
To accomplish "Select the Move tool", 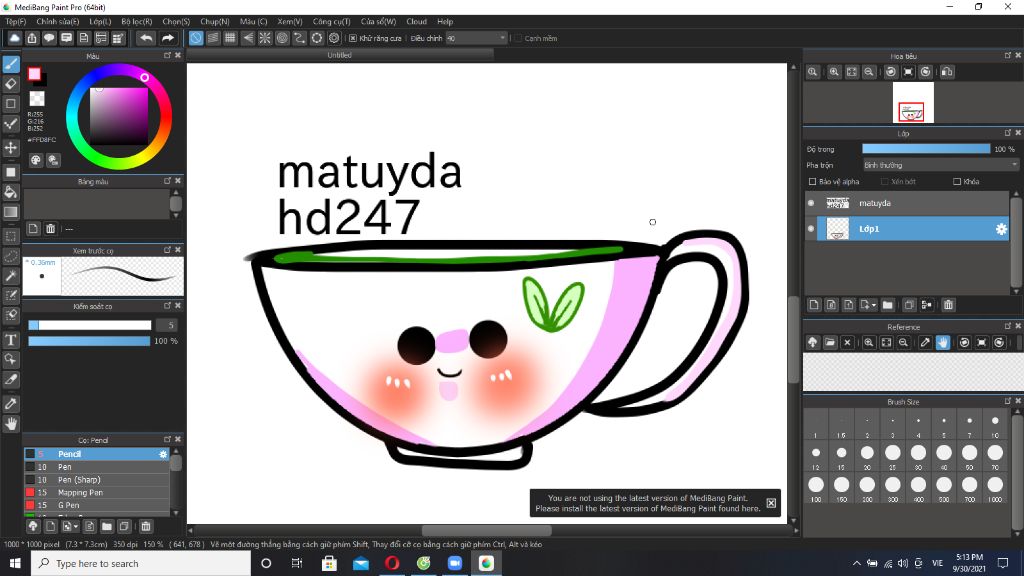I will [11, 148].
